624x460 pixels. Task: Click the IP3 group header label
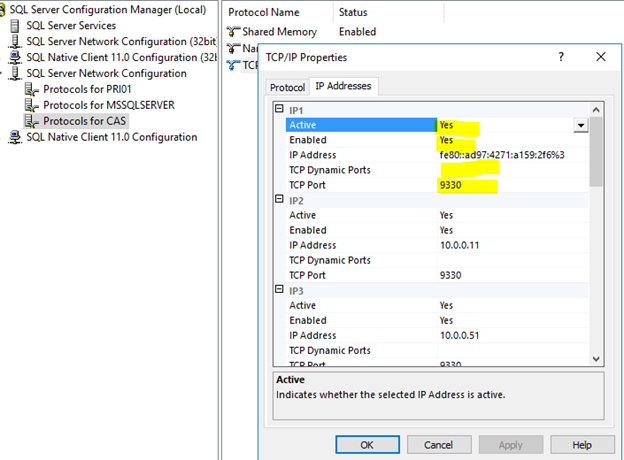(x=296, y=291)
